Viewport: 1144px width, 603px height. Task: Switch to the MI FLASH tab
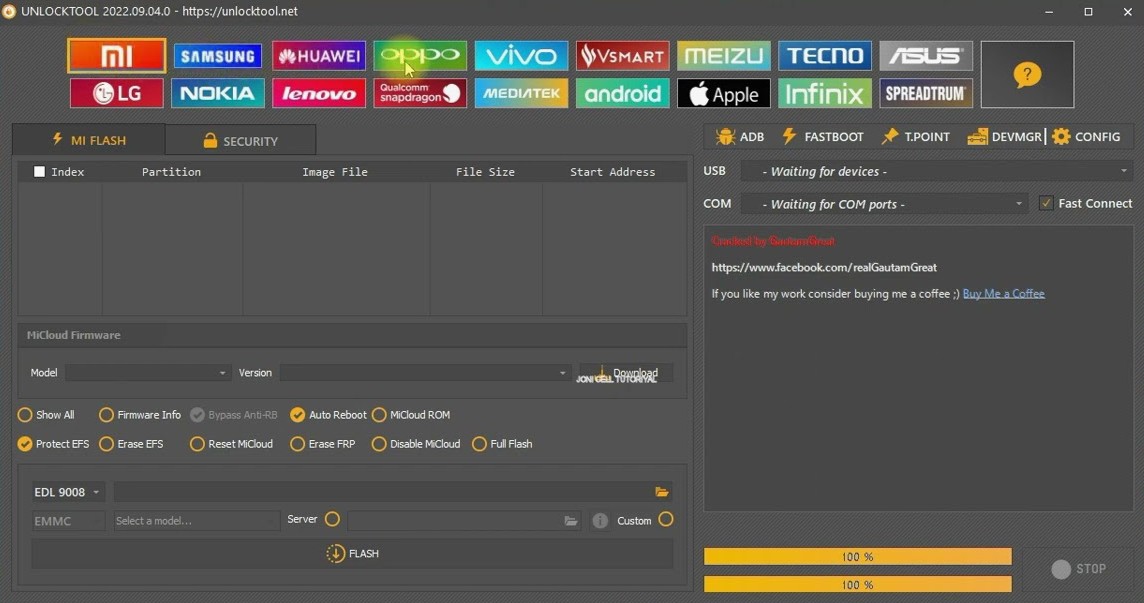[x=88, y=139]
